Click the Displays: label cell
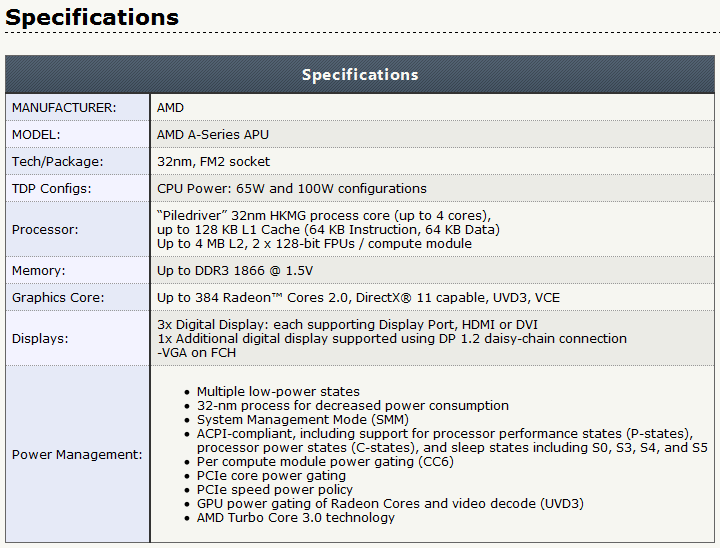The height and width of the screenshot is (548, 720). 78,338
